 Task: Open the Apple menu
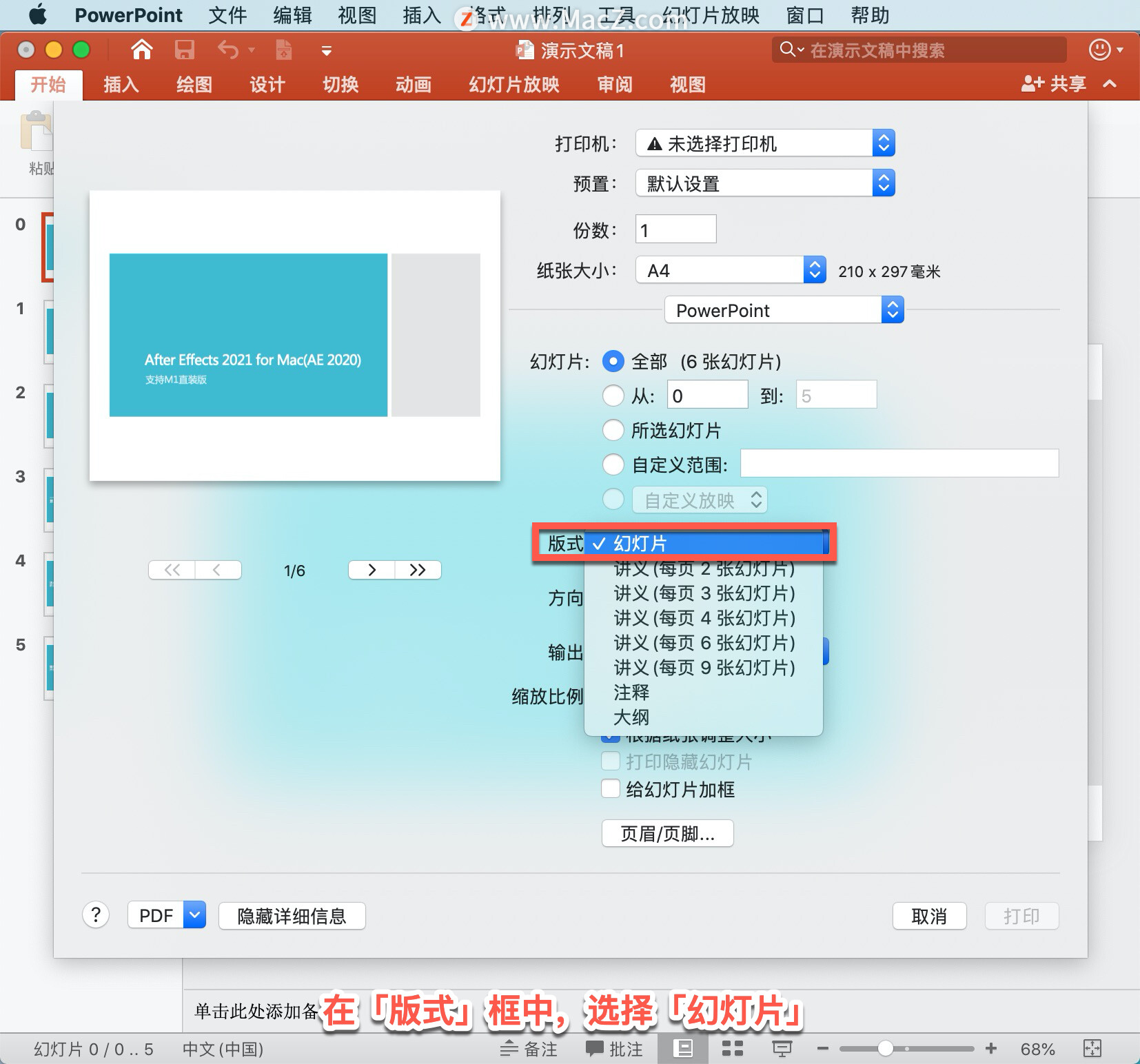click(37, 14)
